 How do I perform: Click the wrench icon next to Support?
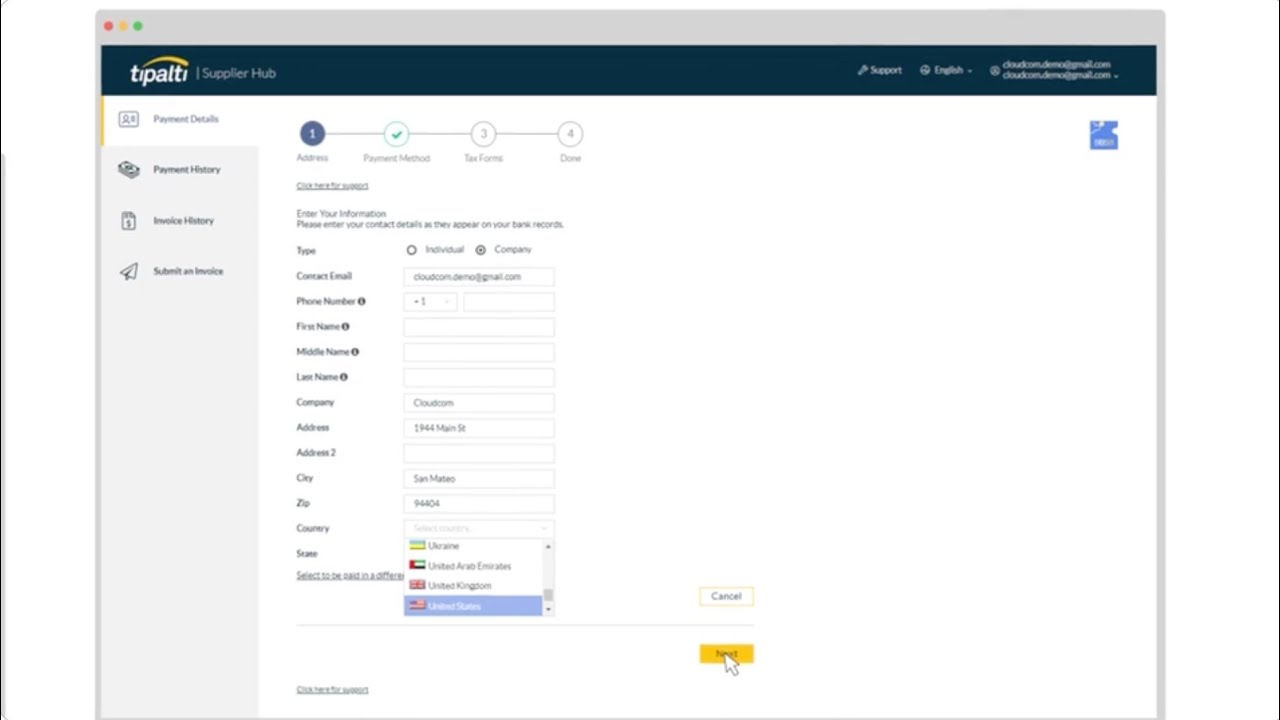tap(863, 70)
